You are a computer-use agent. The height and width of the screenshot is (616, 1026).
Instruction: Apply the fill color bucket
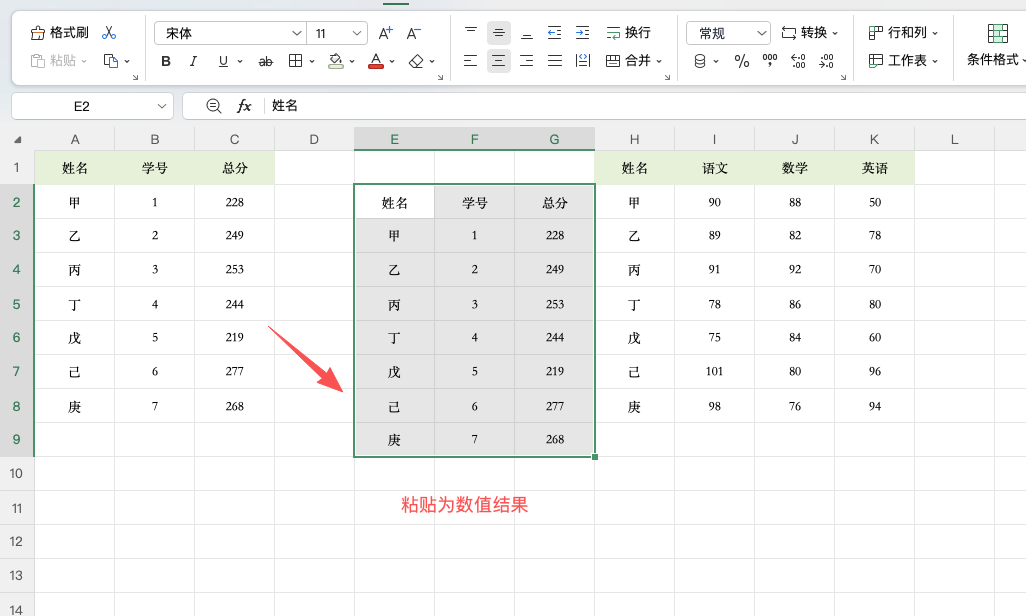pos(336,61)
